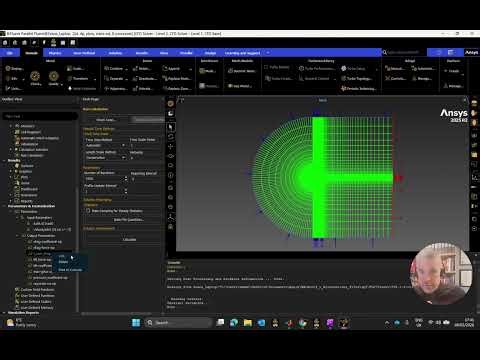This screenshot has width=480, height=360.
Task: Select the pan tool in graphics toolbar
Action: [x=171, y=146]
